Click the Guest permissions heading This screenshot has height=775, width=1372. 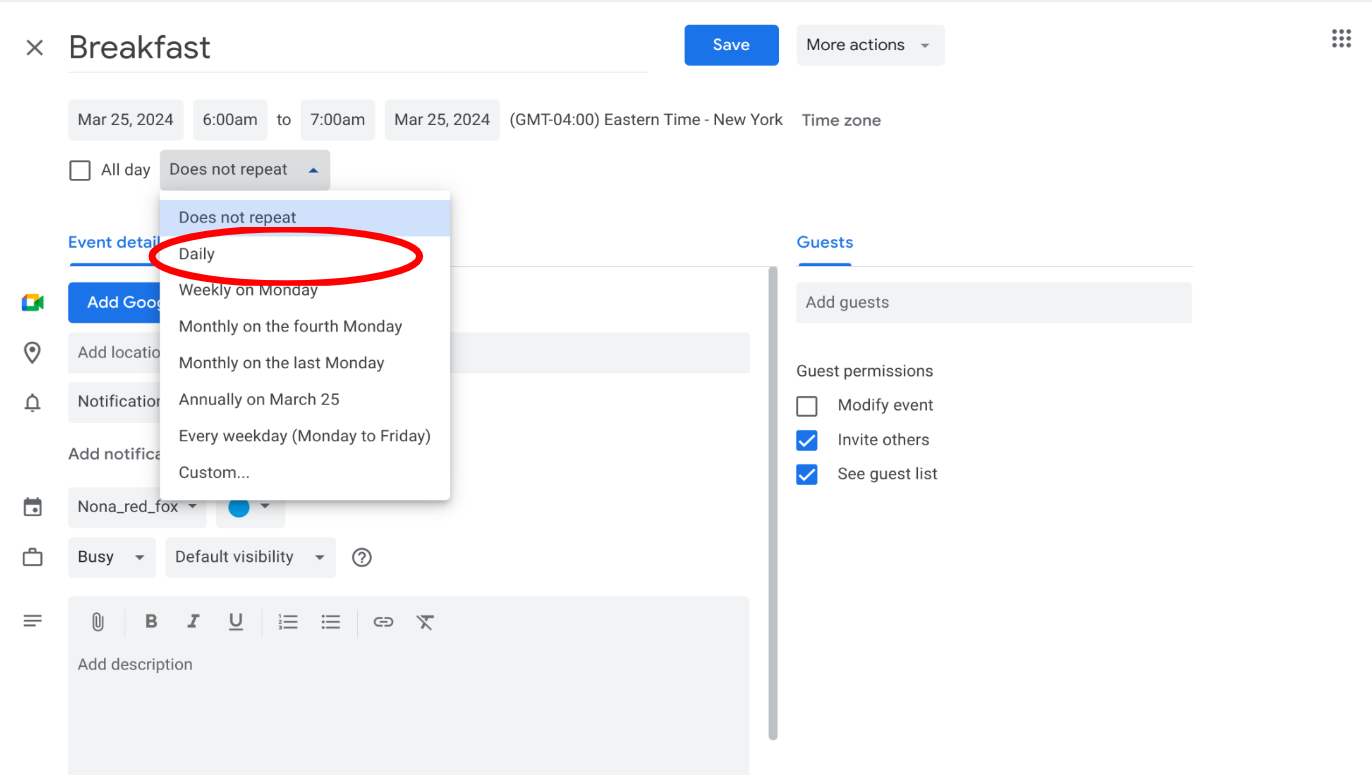(865, 371)
